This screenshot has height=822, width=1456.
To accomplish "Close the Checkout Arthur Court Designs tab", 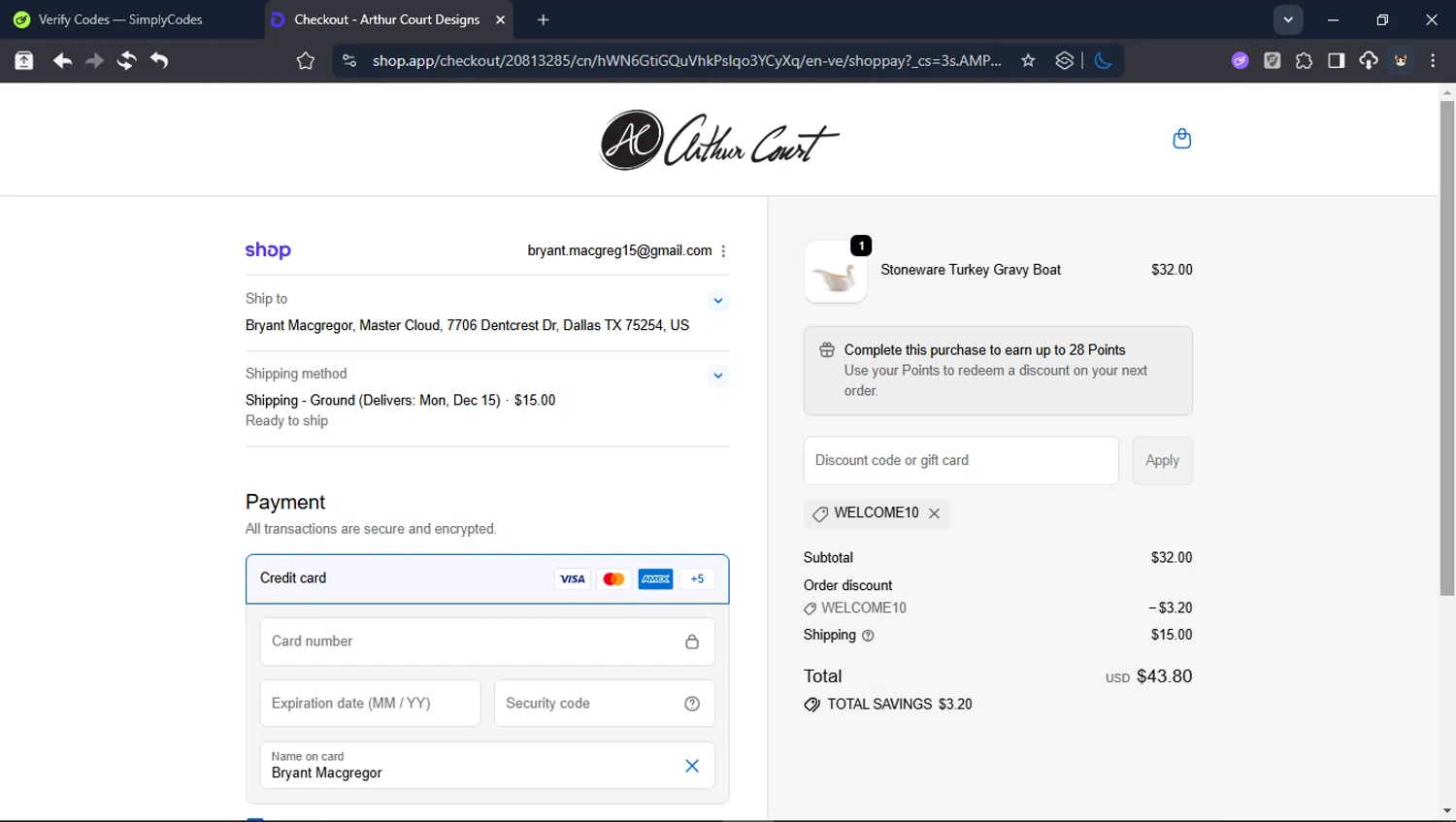I will (500, 19).
